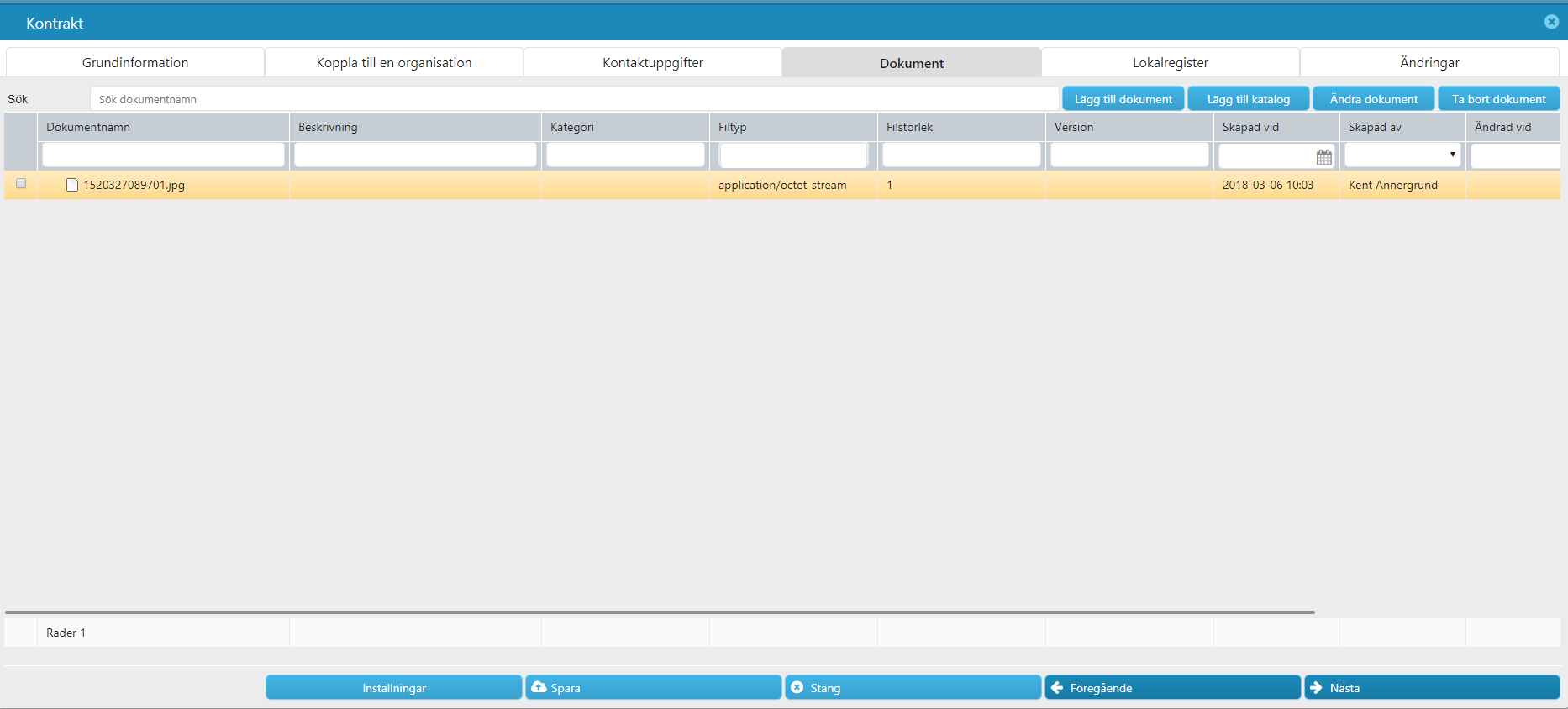
Task: Click the file icon next to 1520327089701.jpg
Action: 72,185
